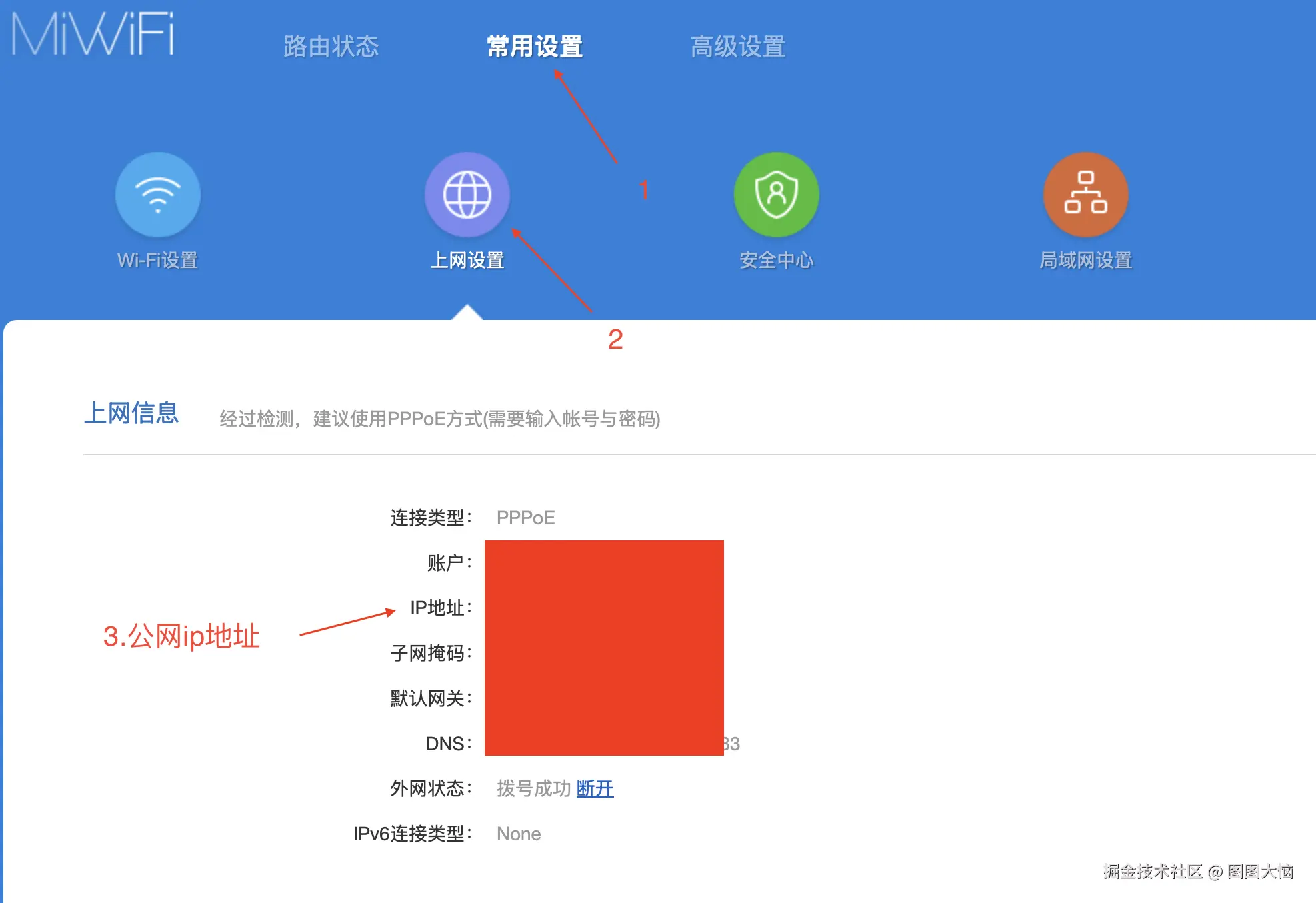This screenshot has width=1316, height=903.
Task: Click the 上网信息 section heading
Action: tap(131, 413)
